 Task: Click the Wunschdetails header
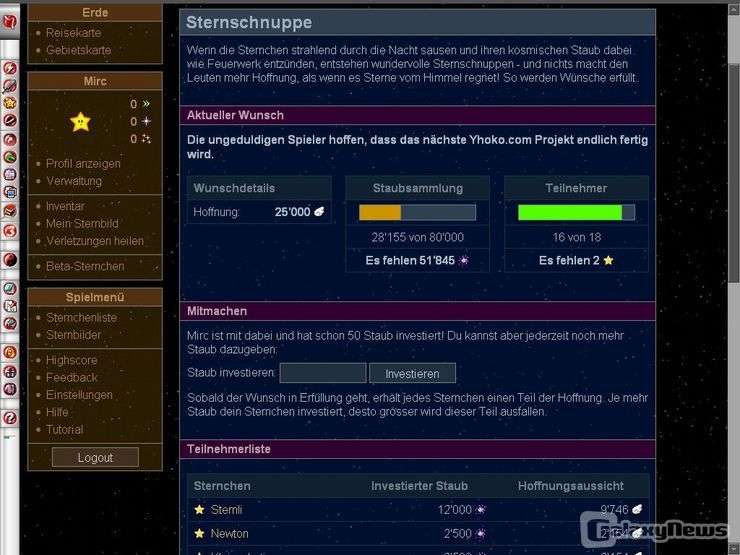tap(234, 188)
